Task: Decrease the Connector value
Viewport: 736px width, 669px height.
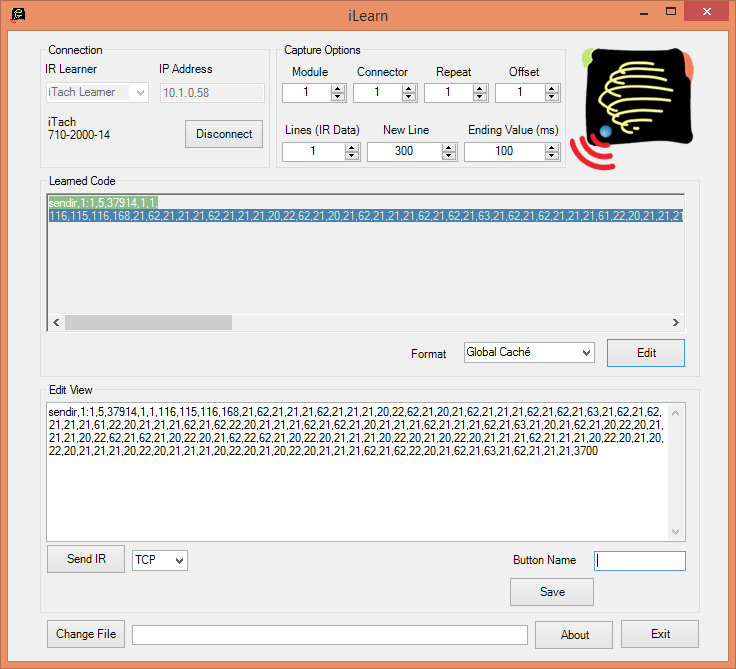Action: click(x=409, y=97)
